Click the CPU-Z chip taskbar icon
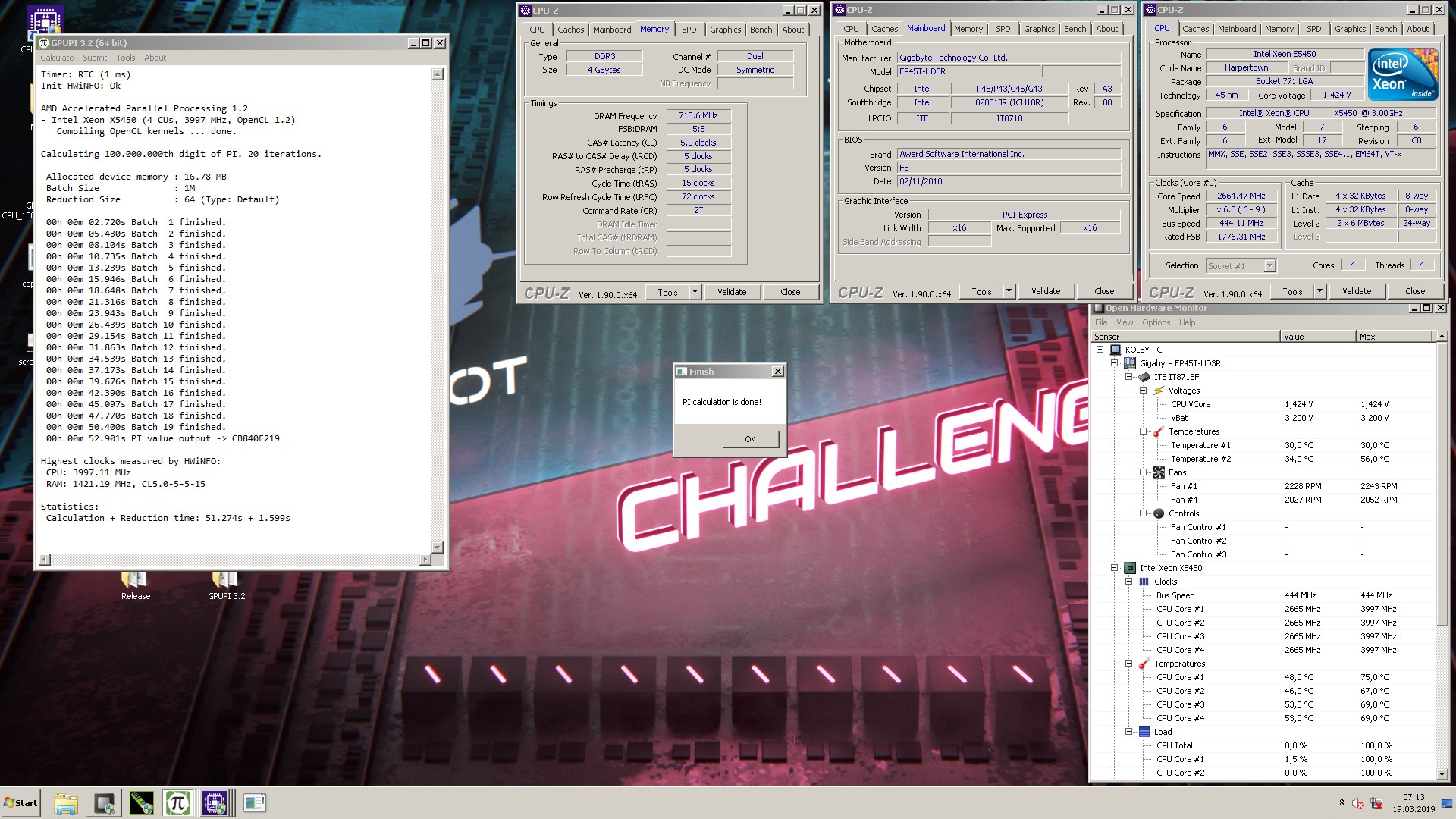The image size is (1456, 819). tap(215, 803)
